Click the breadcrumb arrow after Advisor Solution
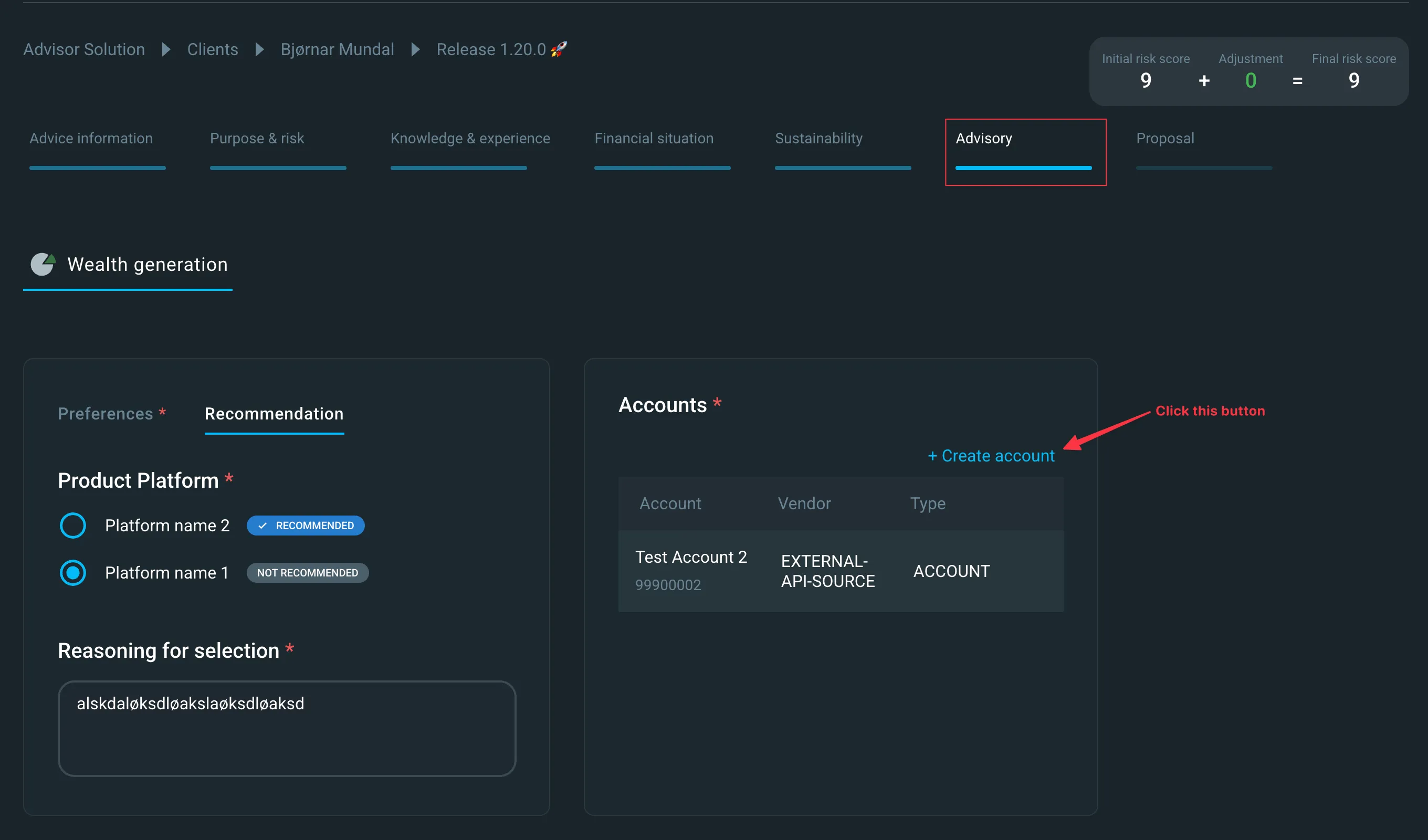The width and height of the screenshot is (1428, 840). click(166, 49)
